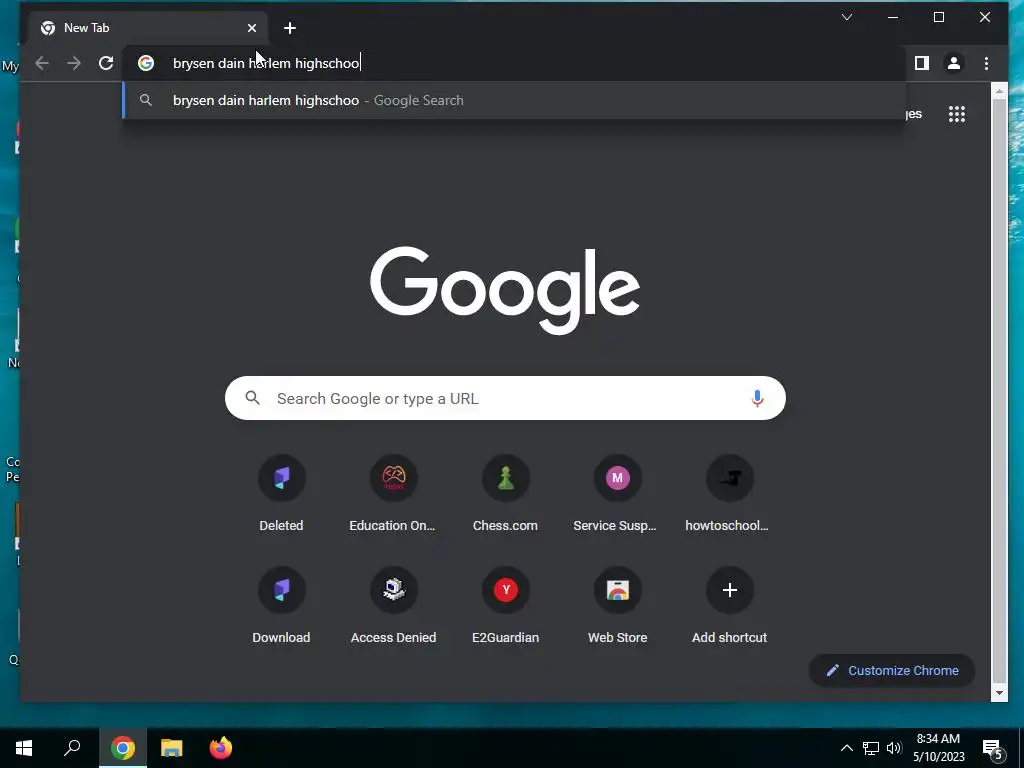Open the volume tray icon
The width and height of the screenshot is (1024, 768).
(894, 748)
